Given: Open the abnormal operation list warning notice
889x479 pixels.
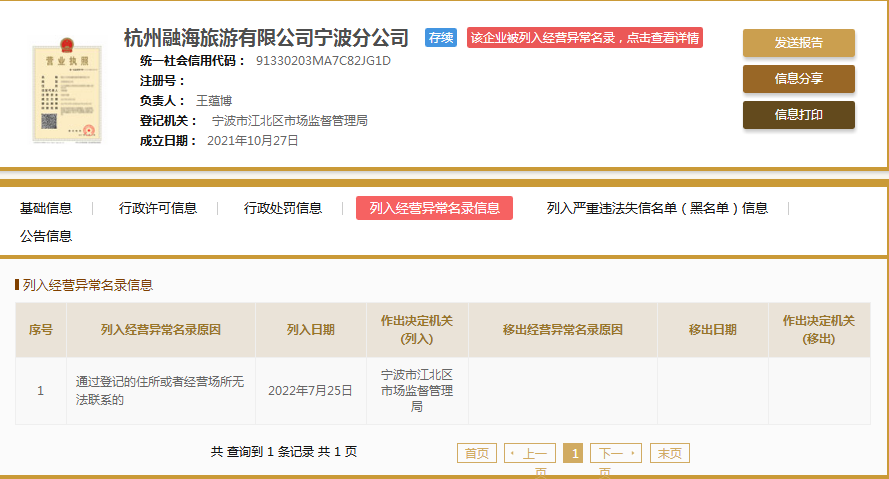Looking at the screenshot, I should (x=584, y=38).
